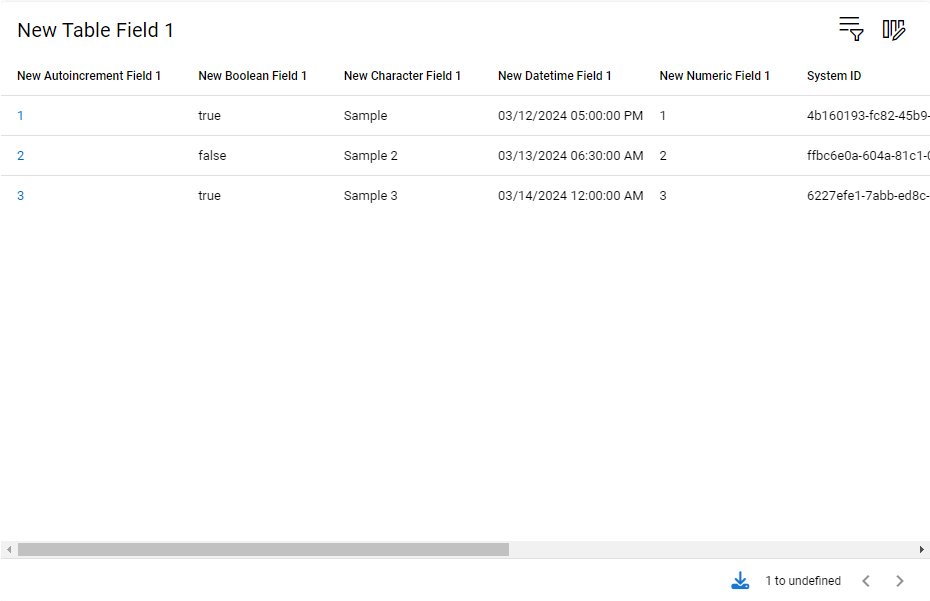Click the scrollbar right arrow
The height and width of the screenshot is (601, 930).
[x=921, y=549]
